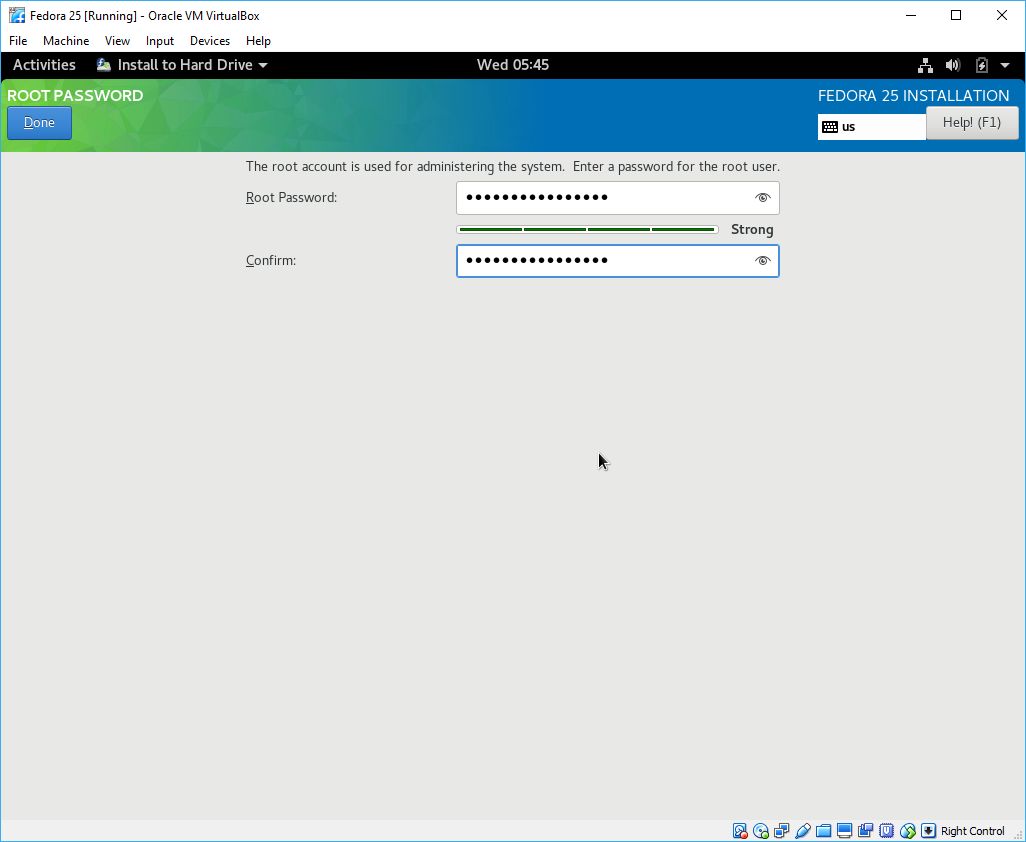The height and width of the screenshot is (842, 1026).
Task: Click the GNOME network wired icon
Action: 925,65
